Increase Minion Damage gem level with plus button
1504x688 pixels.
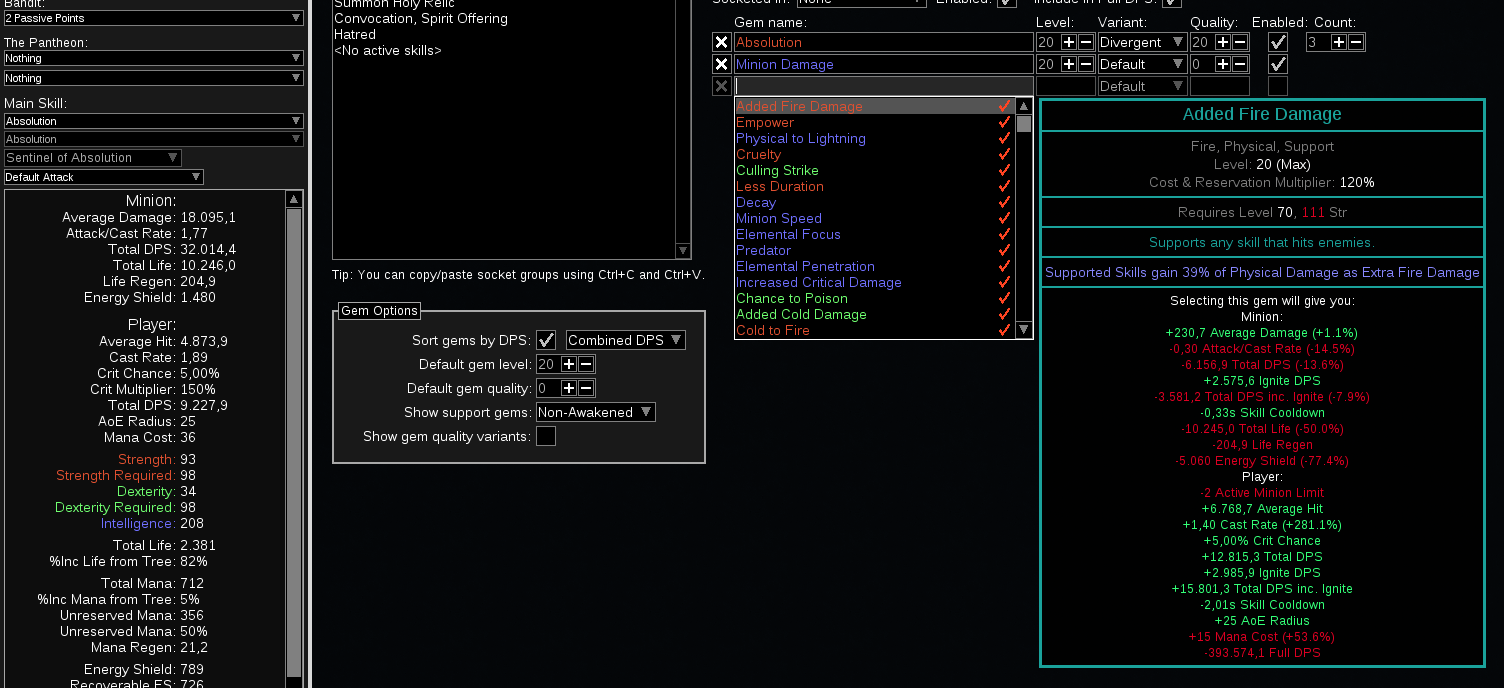(1069, 64)
